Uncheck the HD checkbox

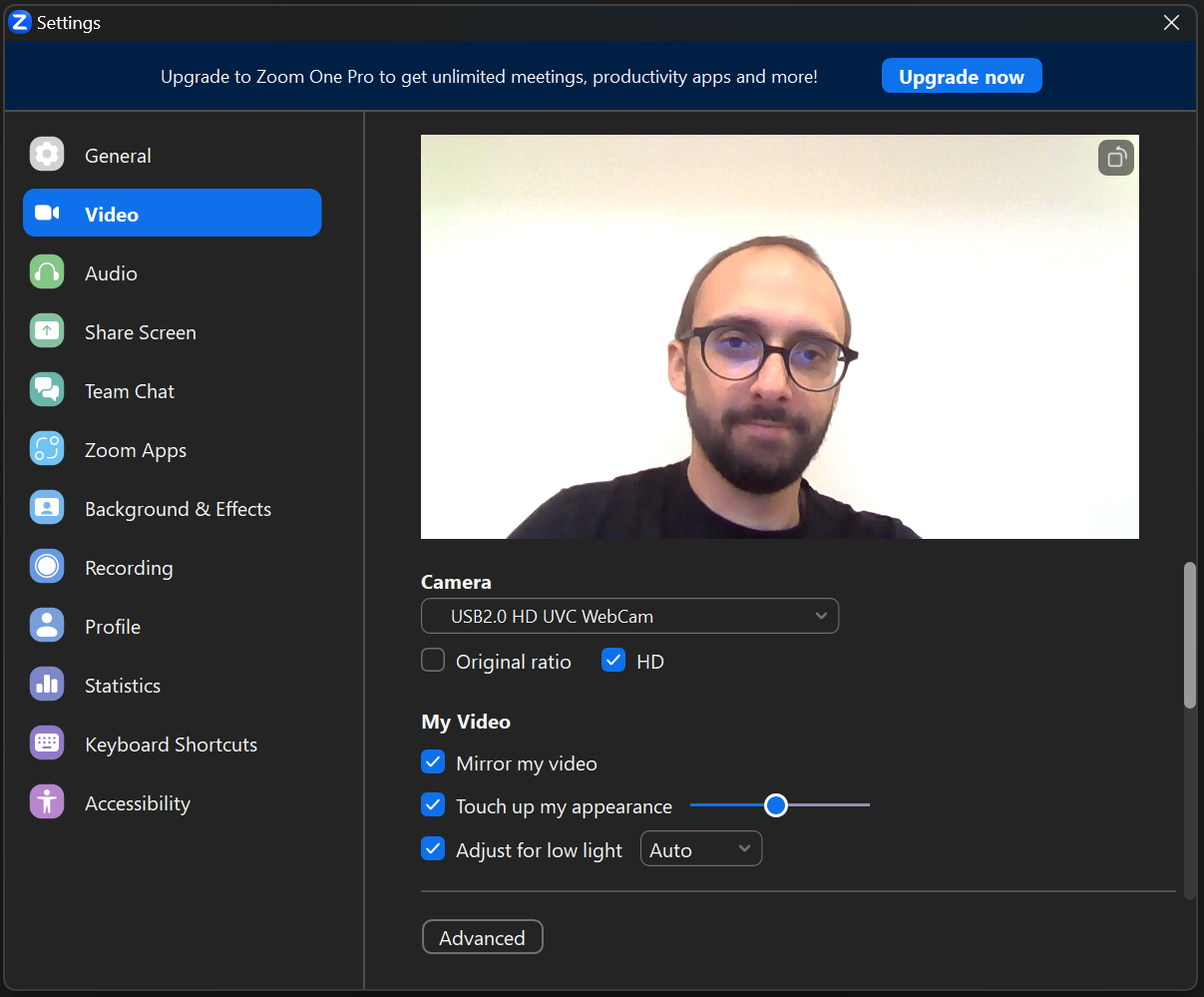pyautogui.click(x=613, y=661)
